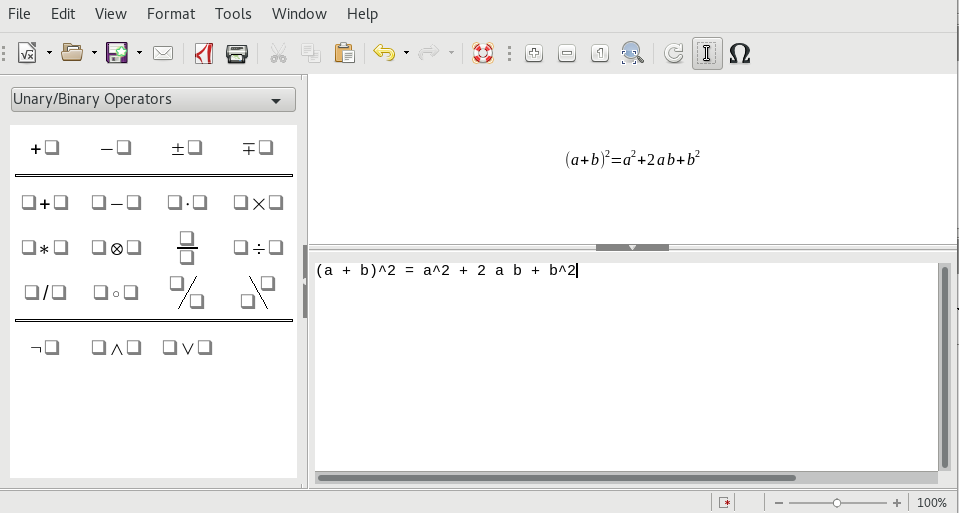The image size is (959, 513).
Task: Open the Tools menu
Action: pos(233,14)
